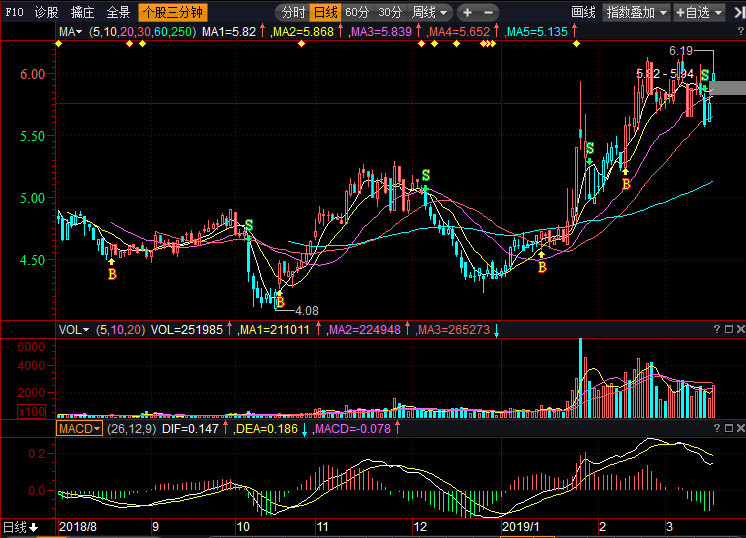Screen dimensions: 746x538
Task: Open the 全景 panorama tab
Action: pos(118,13)
